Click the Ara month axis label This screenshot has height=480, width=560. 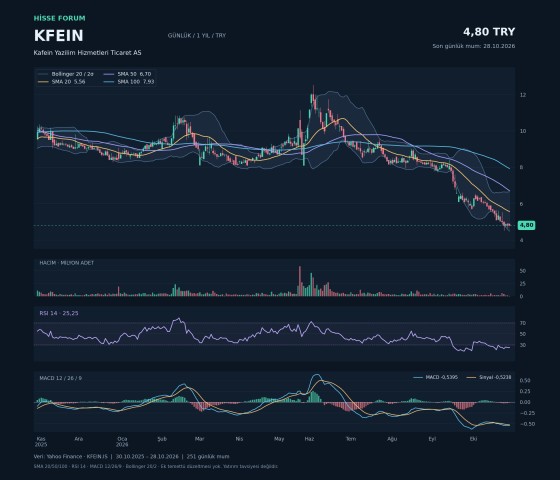(x=79, y=439)
